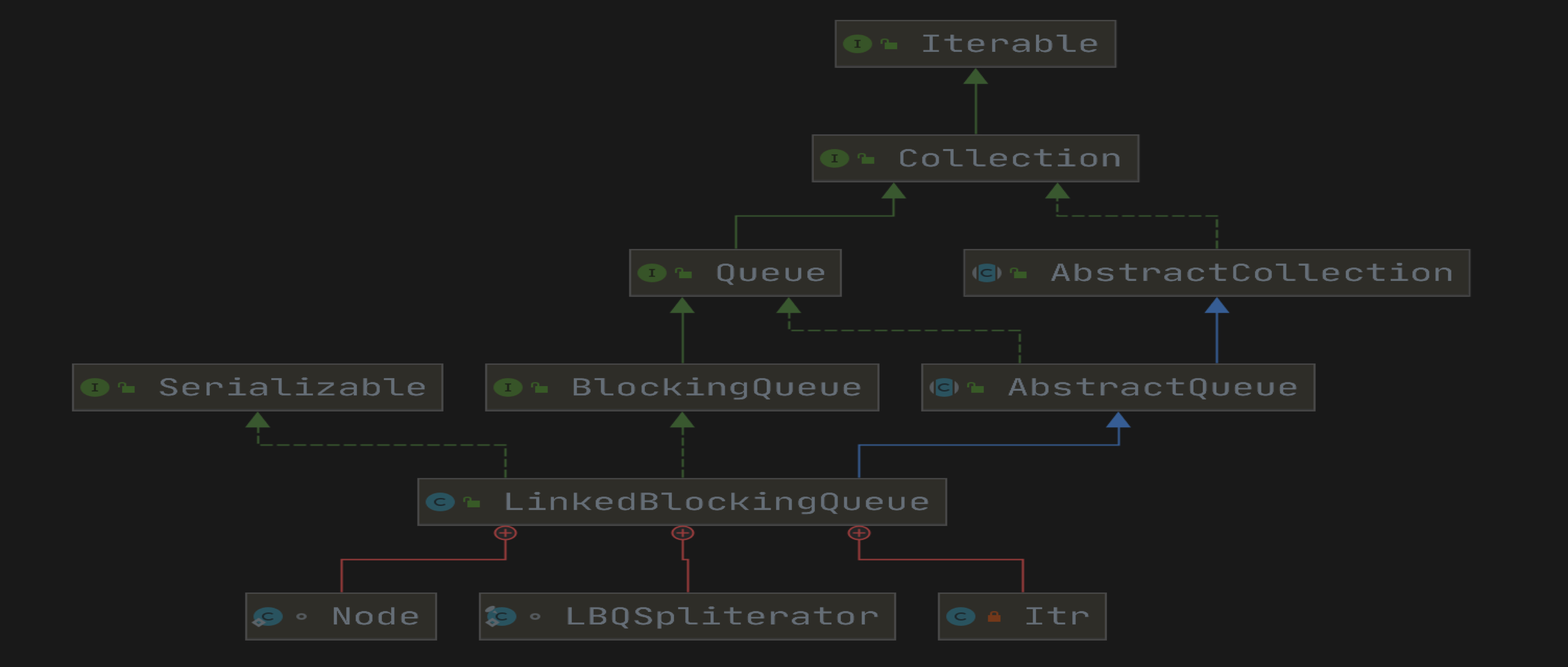
Task: Select the Itr inner class label
Action: click(1057, 617)
